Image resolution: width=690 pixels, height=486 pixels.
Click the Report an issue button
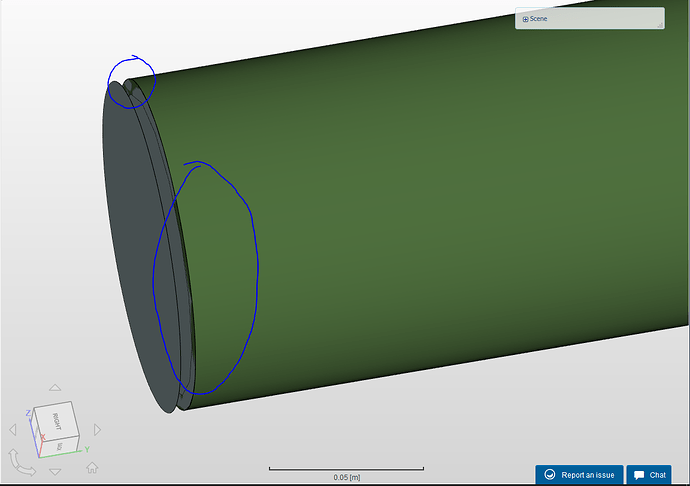click(579, 475)
